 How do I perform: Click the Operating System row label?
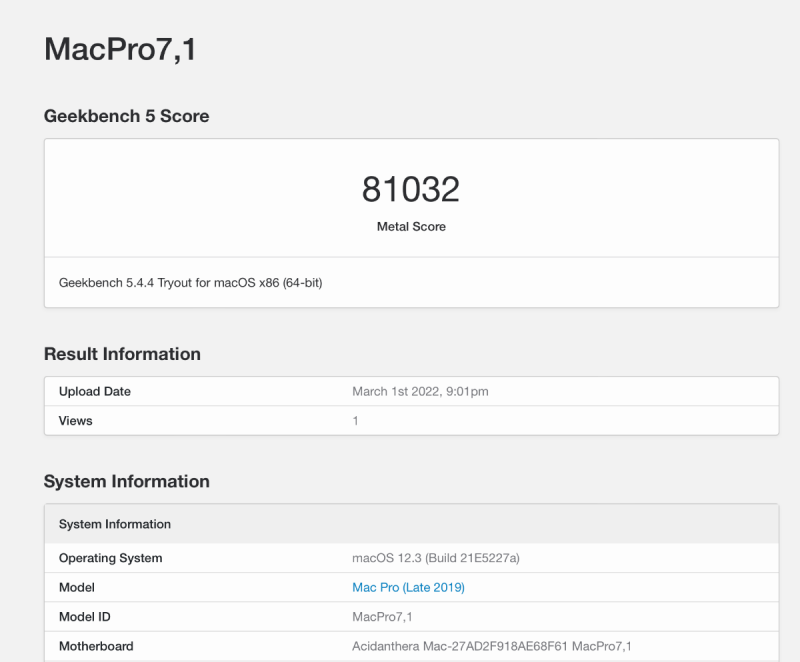point(111,558)
